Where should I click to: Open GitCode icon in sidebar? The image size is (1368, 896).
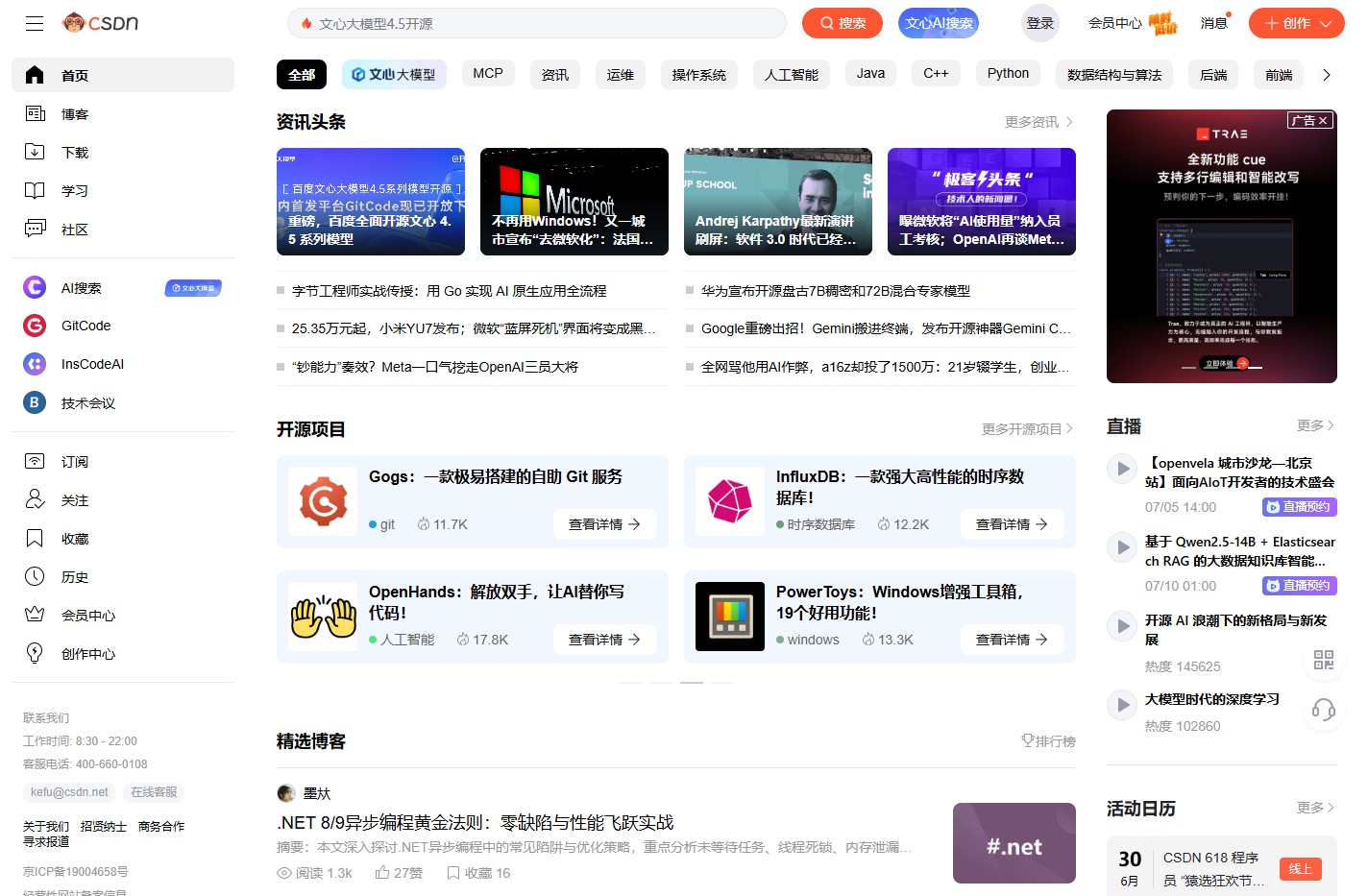pyautogui.click(x=35, y=326)
